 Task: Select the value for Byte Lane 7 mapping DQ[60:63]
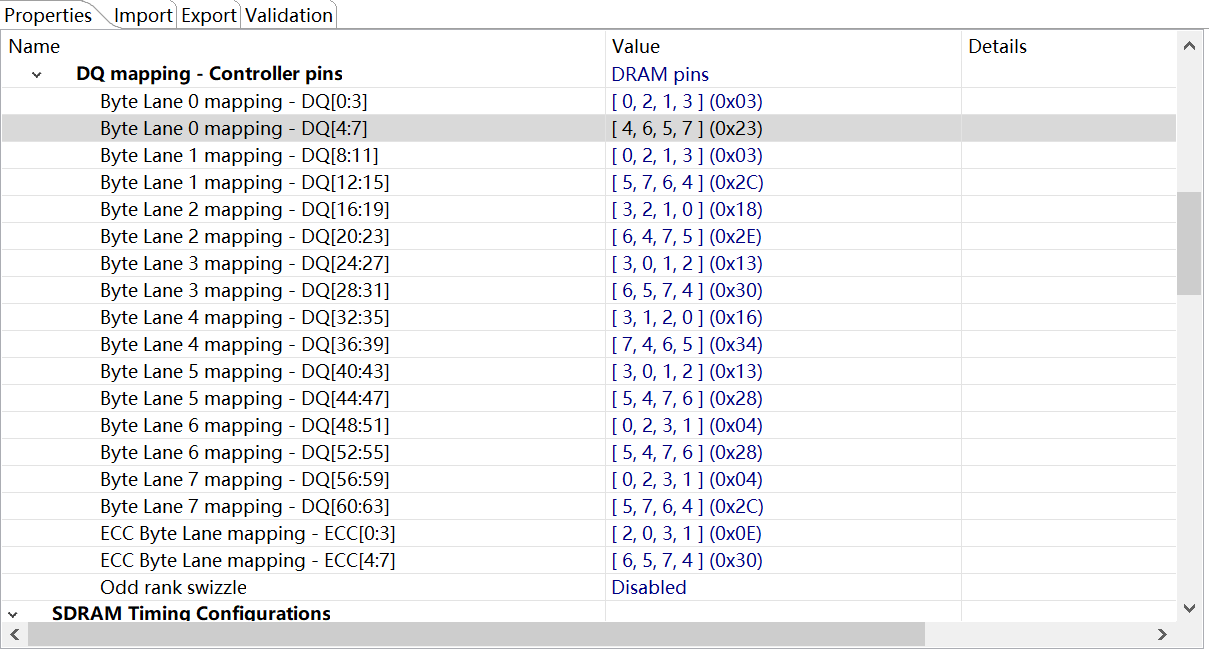click(x=686, y=506)
